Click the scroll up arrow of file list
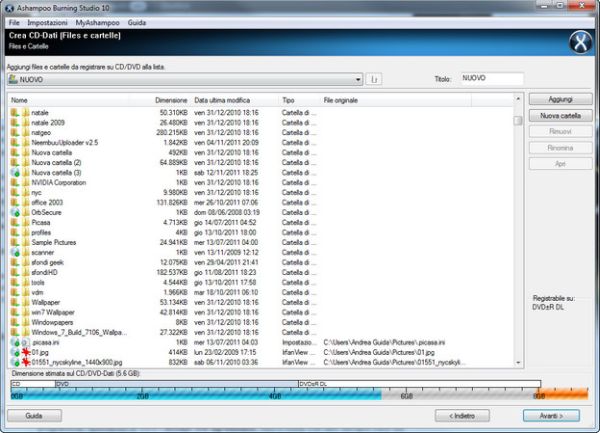This screenshot has width=600, height=433. pyautogui.click(x=518, y=99)
